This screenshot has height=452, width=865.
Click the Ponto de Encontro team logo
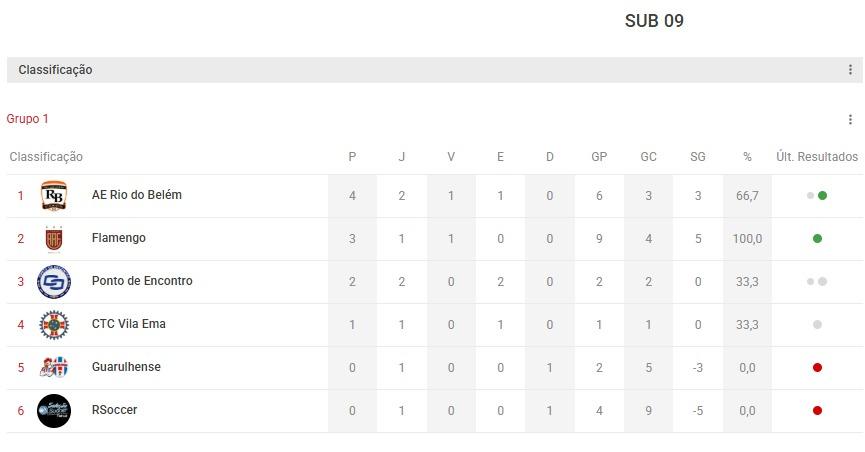[54, 282]
